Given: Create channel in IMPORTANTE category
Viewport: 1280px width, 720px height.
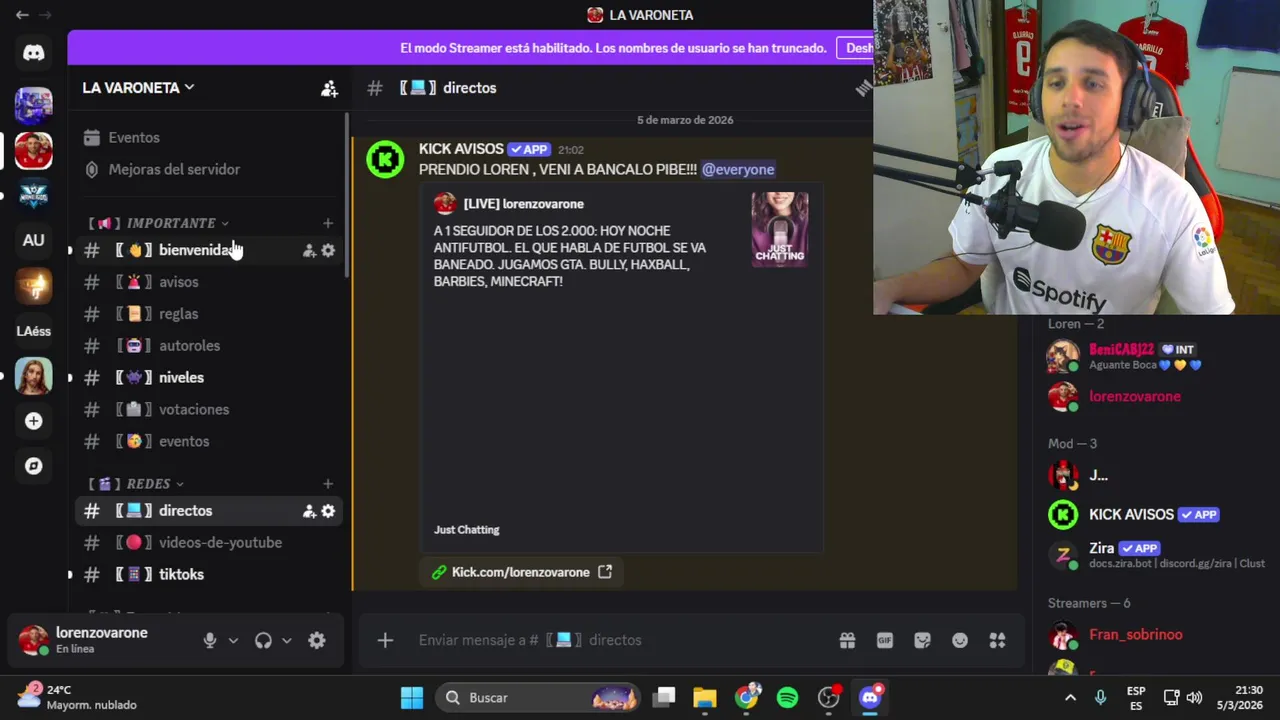Looking at the screenshot, I should [x=328, y=223].
